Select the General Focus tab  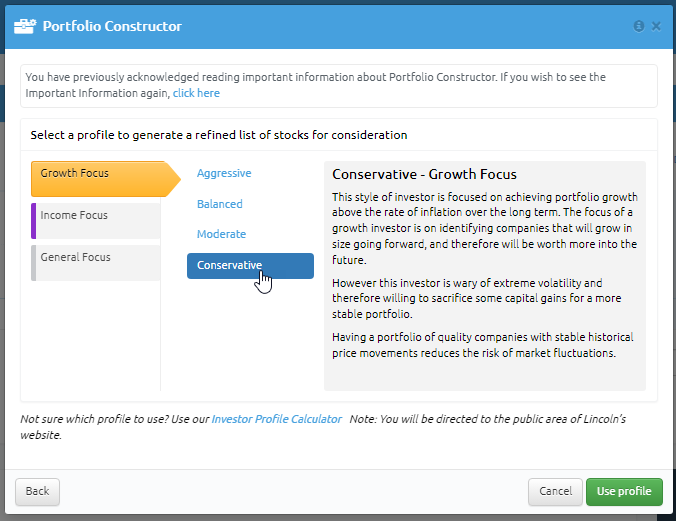tap(96, 263)
